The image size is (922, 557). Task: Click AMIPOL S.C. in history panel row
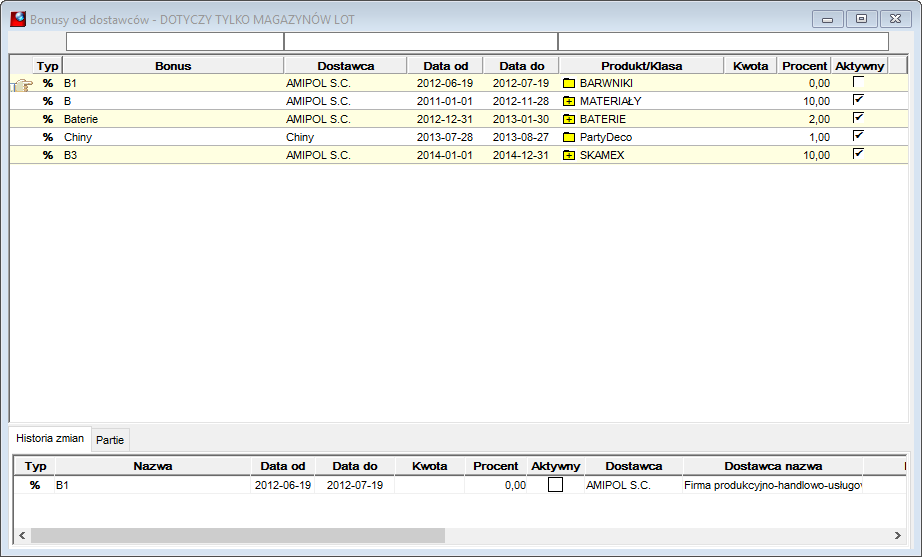[618, 485]
